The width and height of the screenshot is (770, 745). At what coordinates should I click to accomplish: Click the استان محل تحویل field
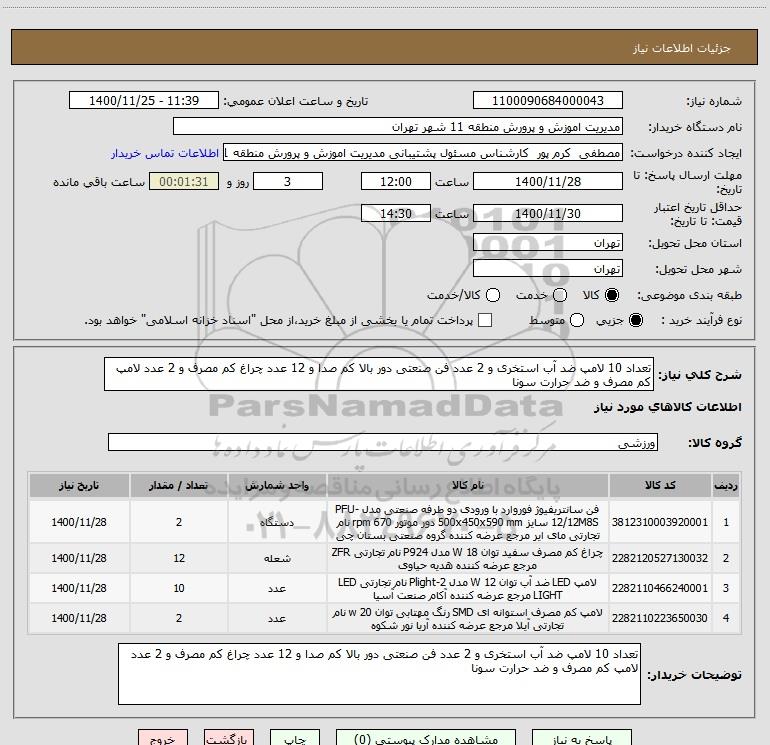pos(548,242)
